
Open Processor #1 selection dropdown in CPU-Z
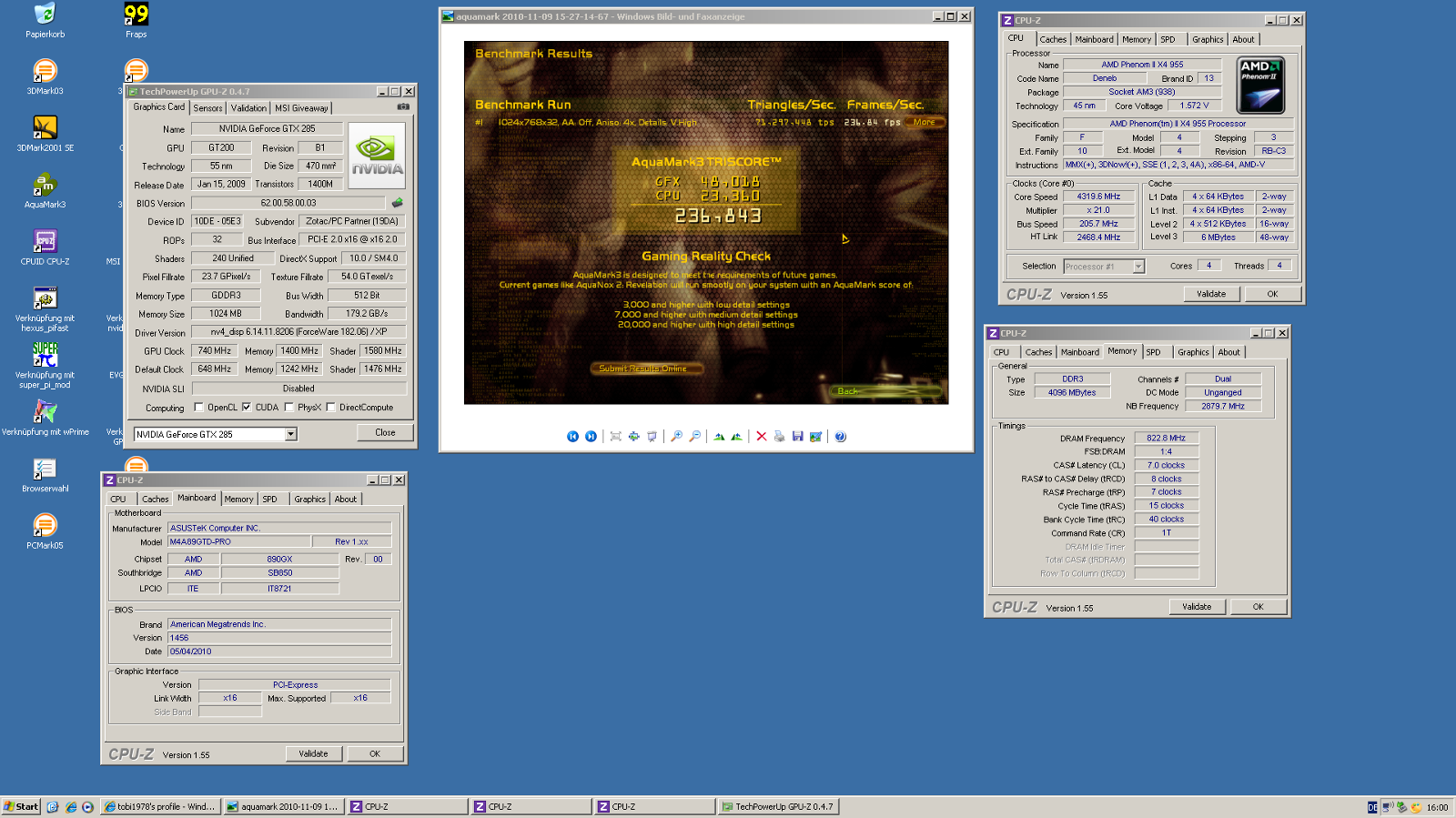(1138, 267)
